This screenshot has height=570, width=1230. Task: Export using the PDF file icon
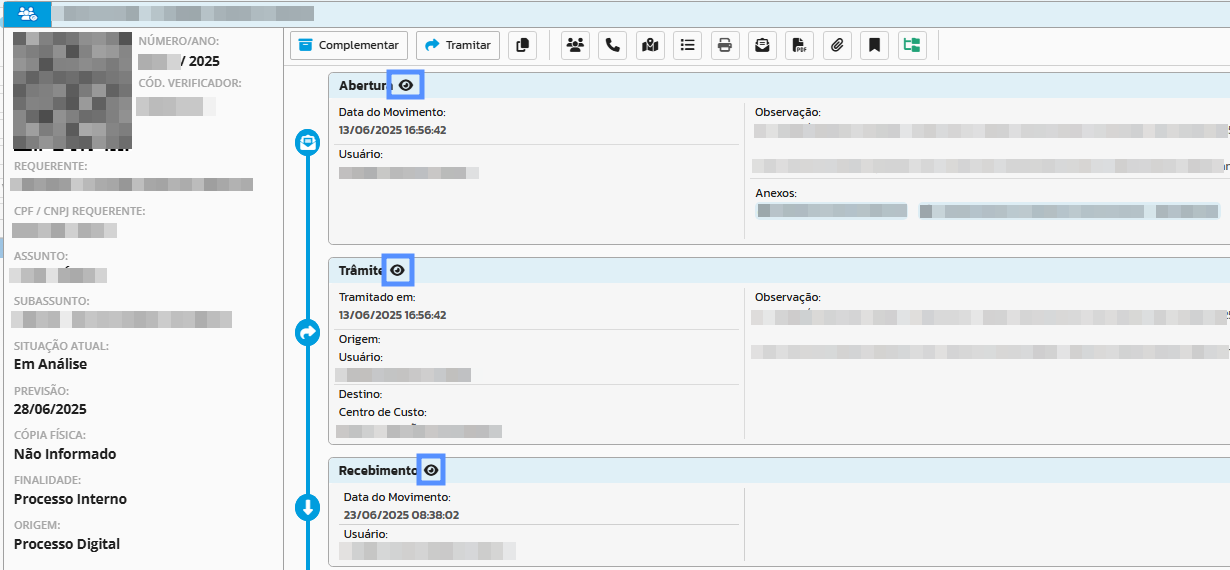[x=800, y=45]
